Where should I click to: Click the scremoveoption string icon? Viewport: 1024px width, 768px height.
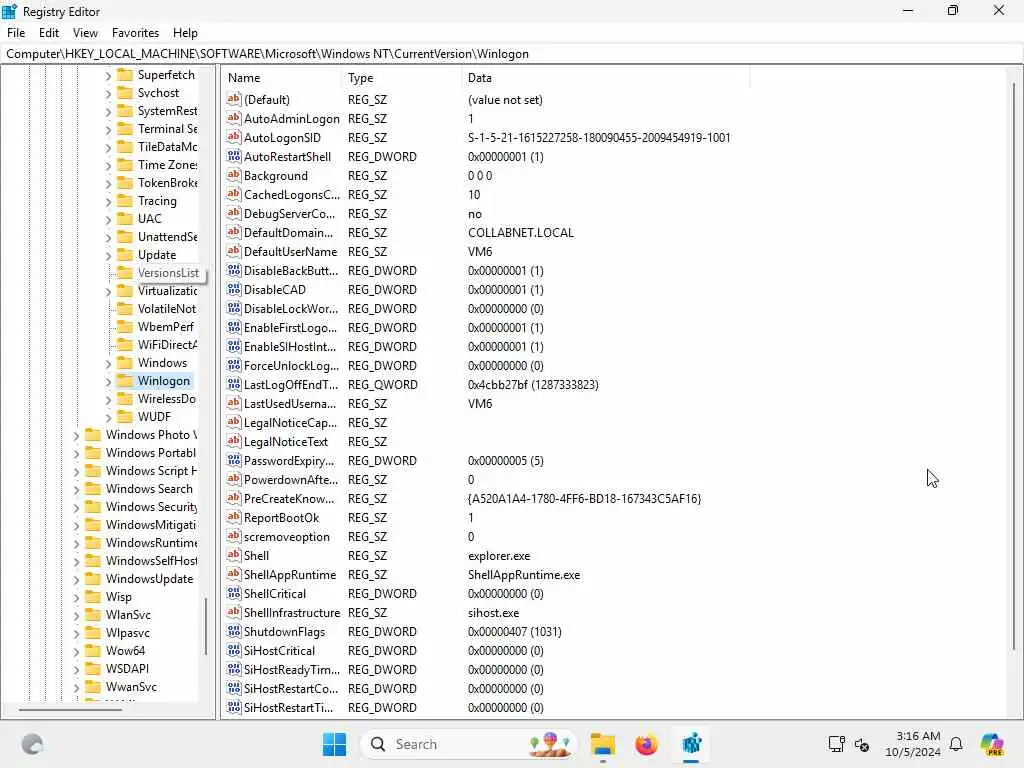(234, 536)
